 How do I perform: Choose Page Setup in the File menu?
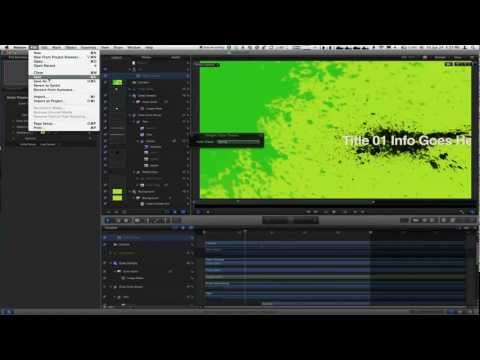tap(64, 123)
